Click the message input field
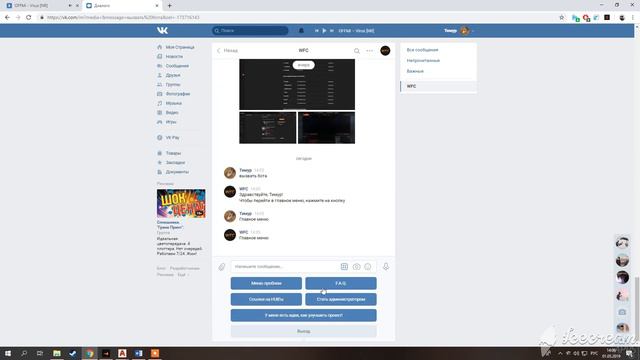Viewport: 640px width, 360px height. (x=286, y=267)
